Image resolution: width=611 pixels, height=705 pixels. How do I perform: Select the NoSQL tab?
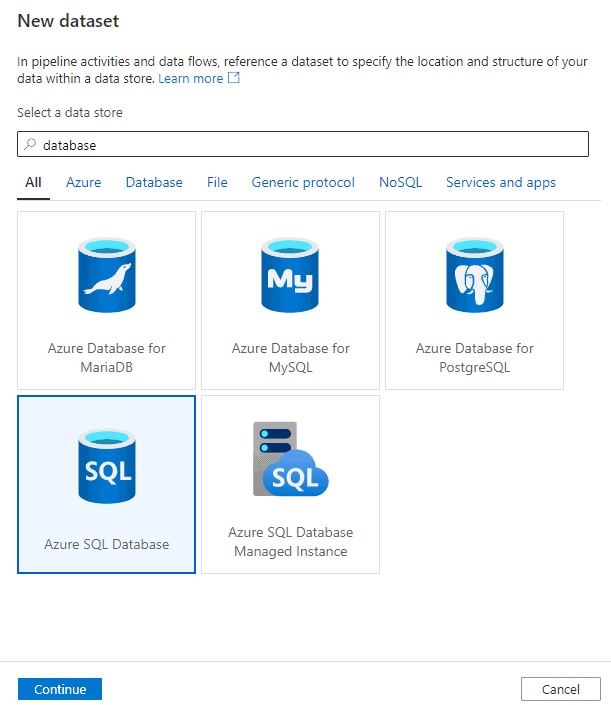[401, 183]
